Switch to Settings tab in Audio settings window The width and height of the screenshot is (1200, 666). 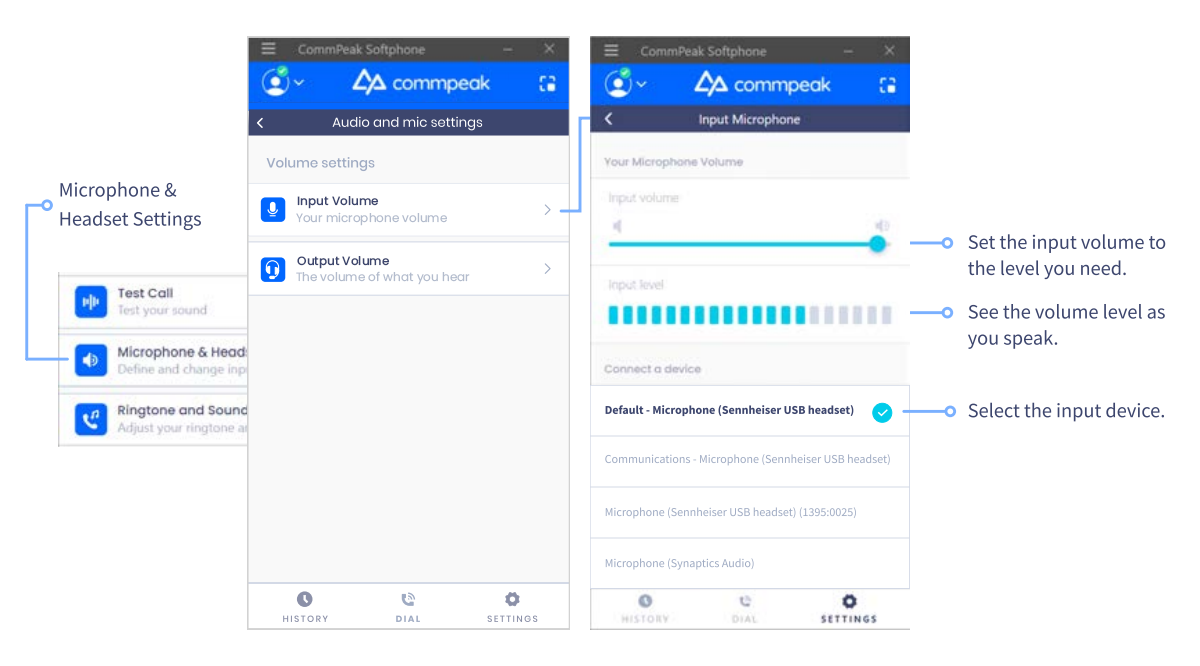click(512, 607)
